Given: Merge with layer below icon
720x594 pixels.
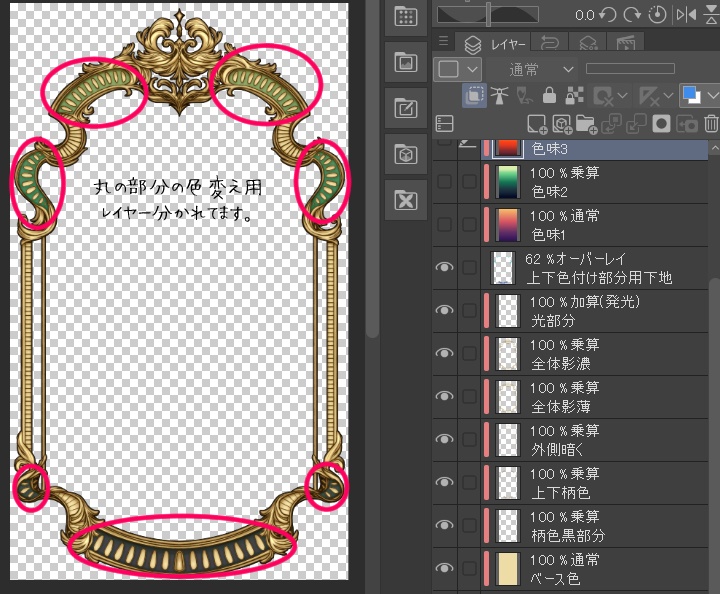Looking at the screenshot, I should click(x=636, y=124).
